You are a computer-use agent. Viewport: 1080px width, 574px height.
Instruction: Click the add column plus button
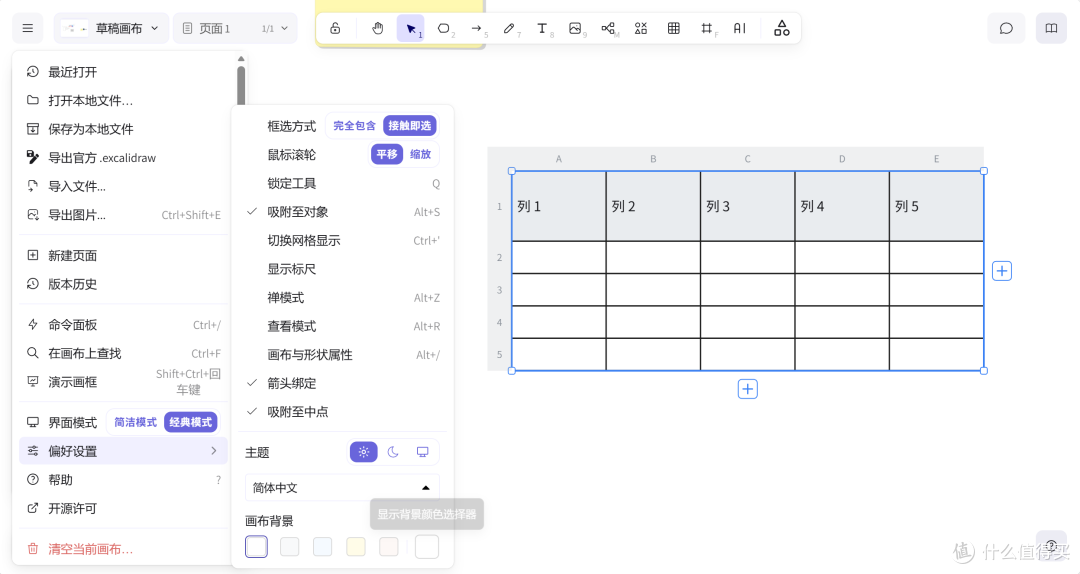(1001, 271)
